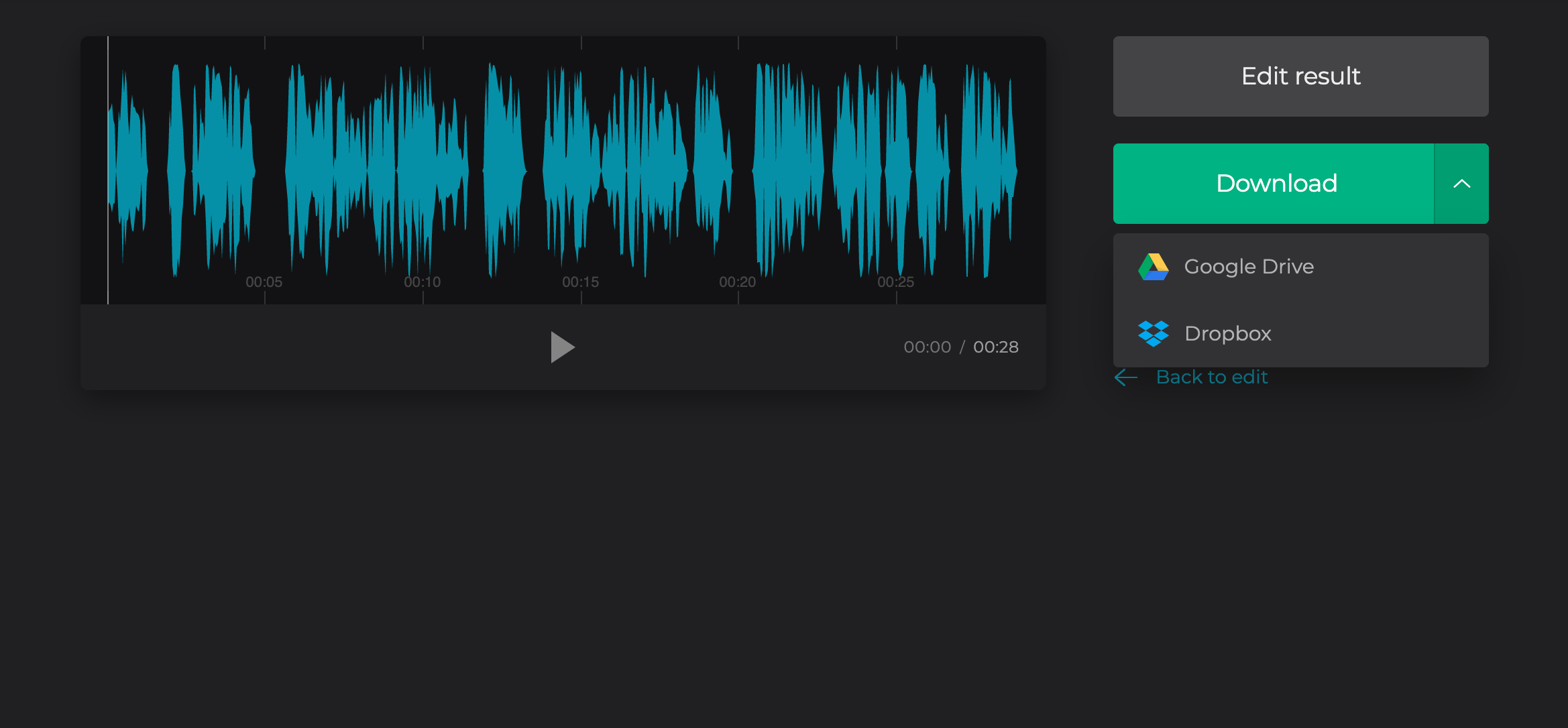Save to Dropbox
Image resolution: width=1568 pixels, height=728 pixels.
(1300, 333)
